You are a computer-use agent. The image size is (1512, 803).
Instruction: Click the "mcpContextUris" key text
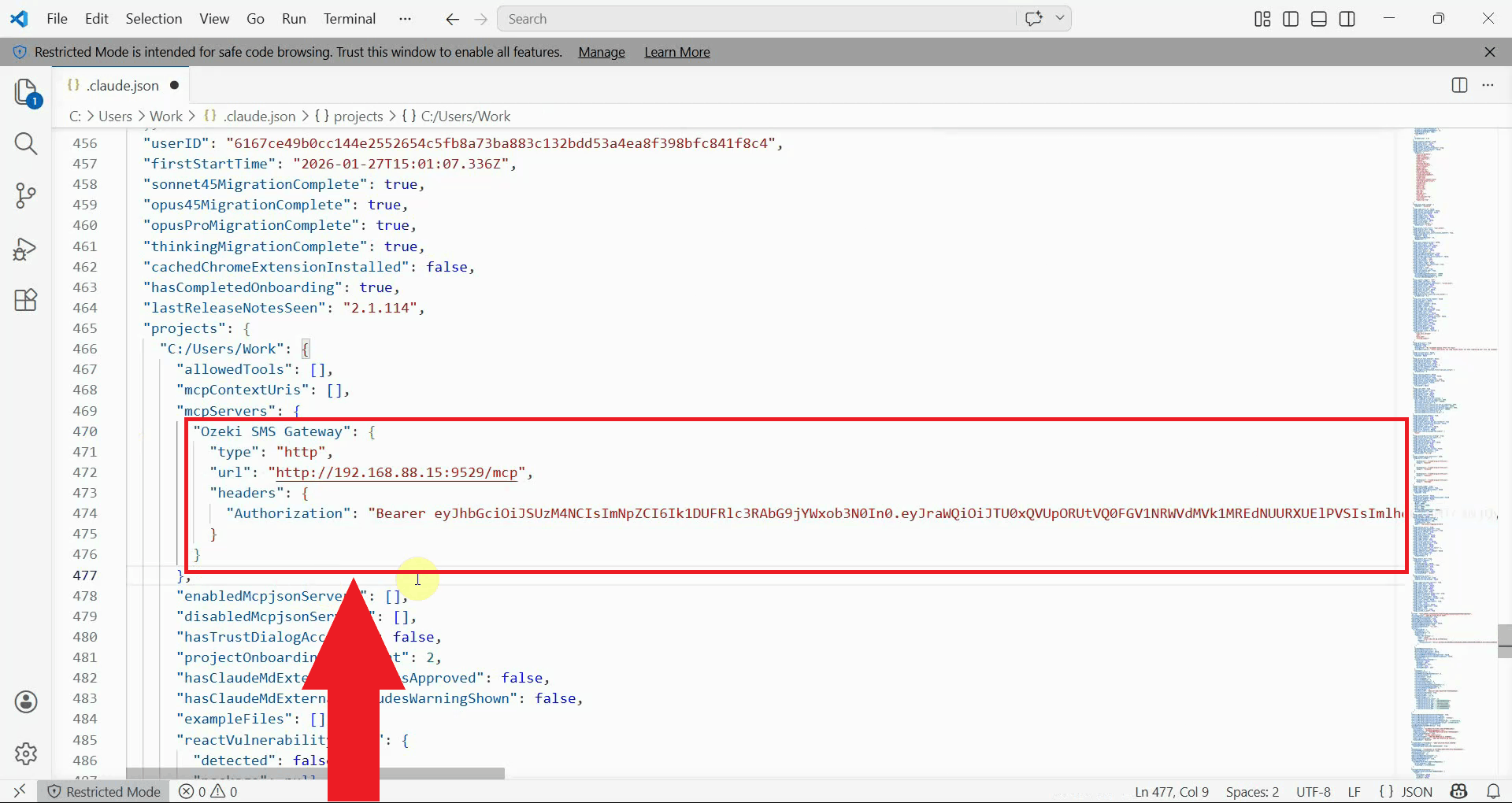click(243, 390)
